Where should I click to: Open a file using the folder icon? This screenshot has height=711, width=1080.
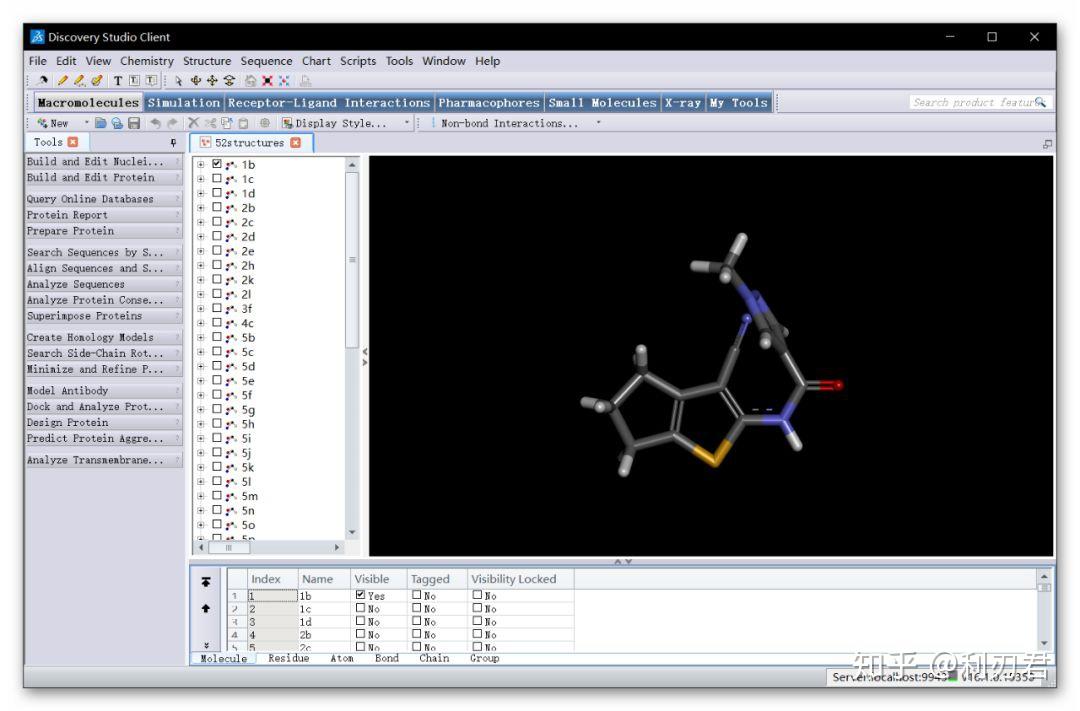pos(100,123)
